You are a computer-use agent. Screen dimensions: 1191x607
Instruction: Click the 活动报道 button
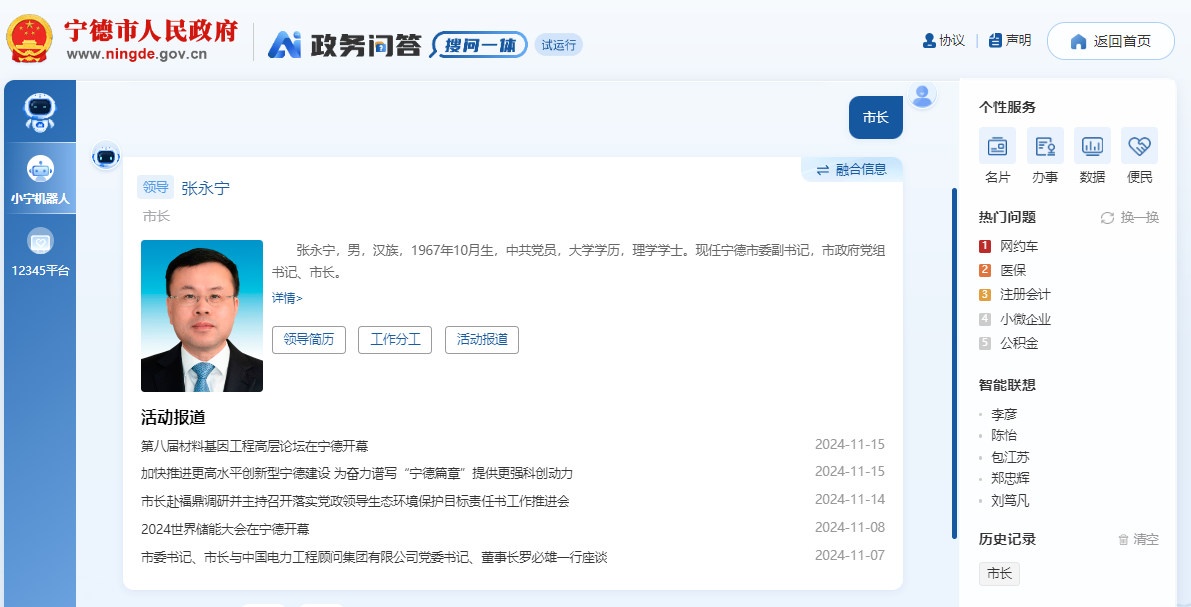pyautogui.click(x=482, y=340)
